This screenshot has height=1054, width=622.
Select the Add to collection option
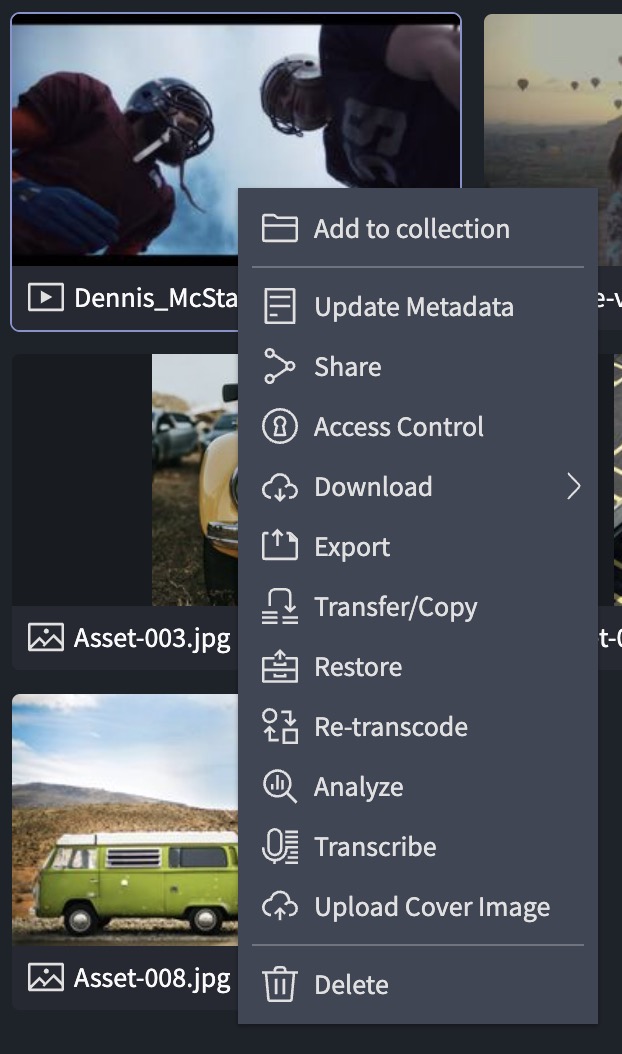(x=411, y=229)
